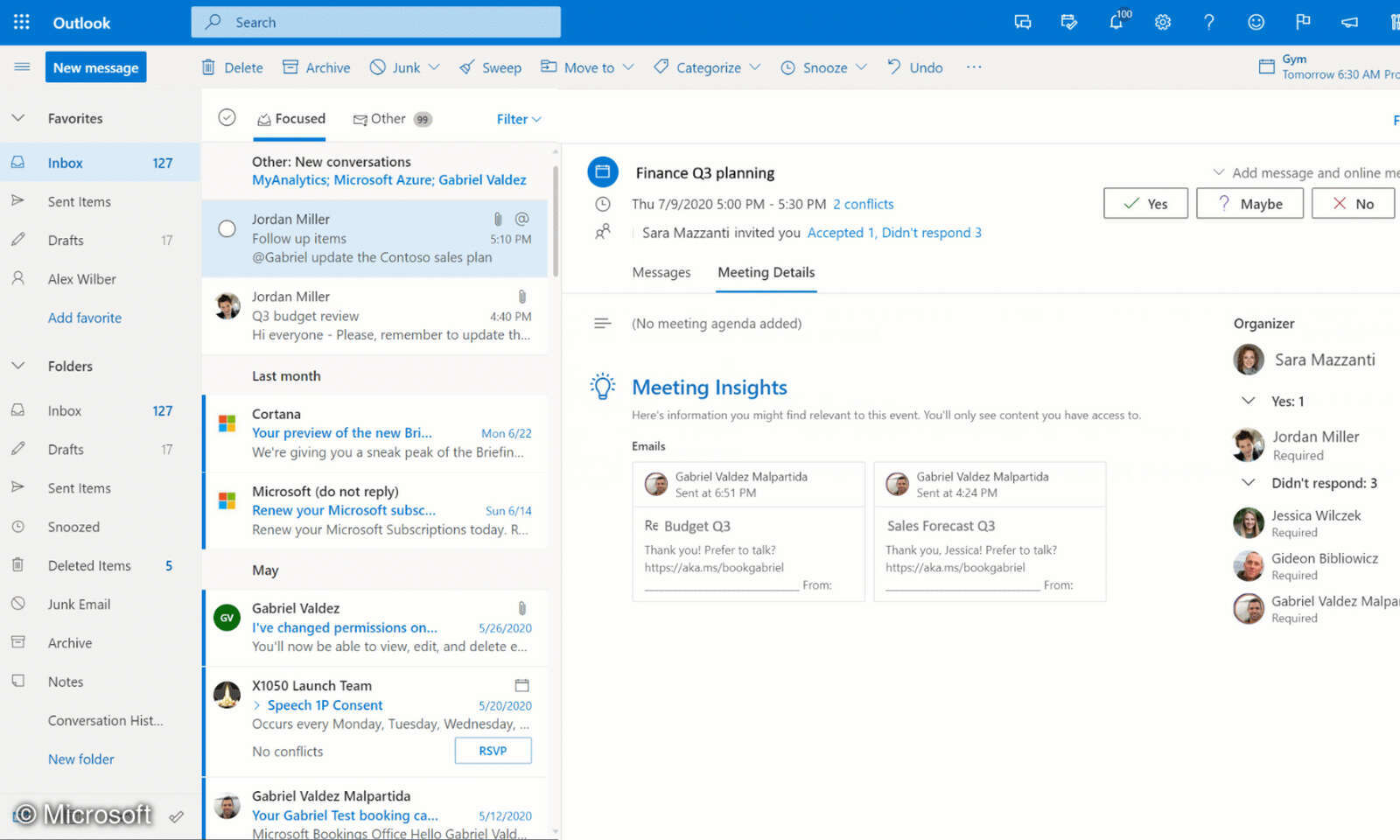Screen dimensions: 1400x840
Task: Select the Jordan Miller follow up email
Action: pos(376,238)
